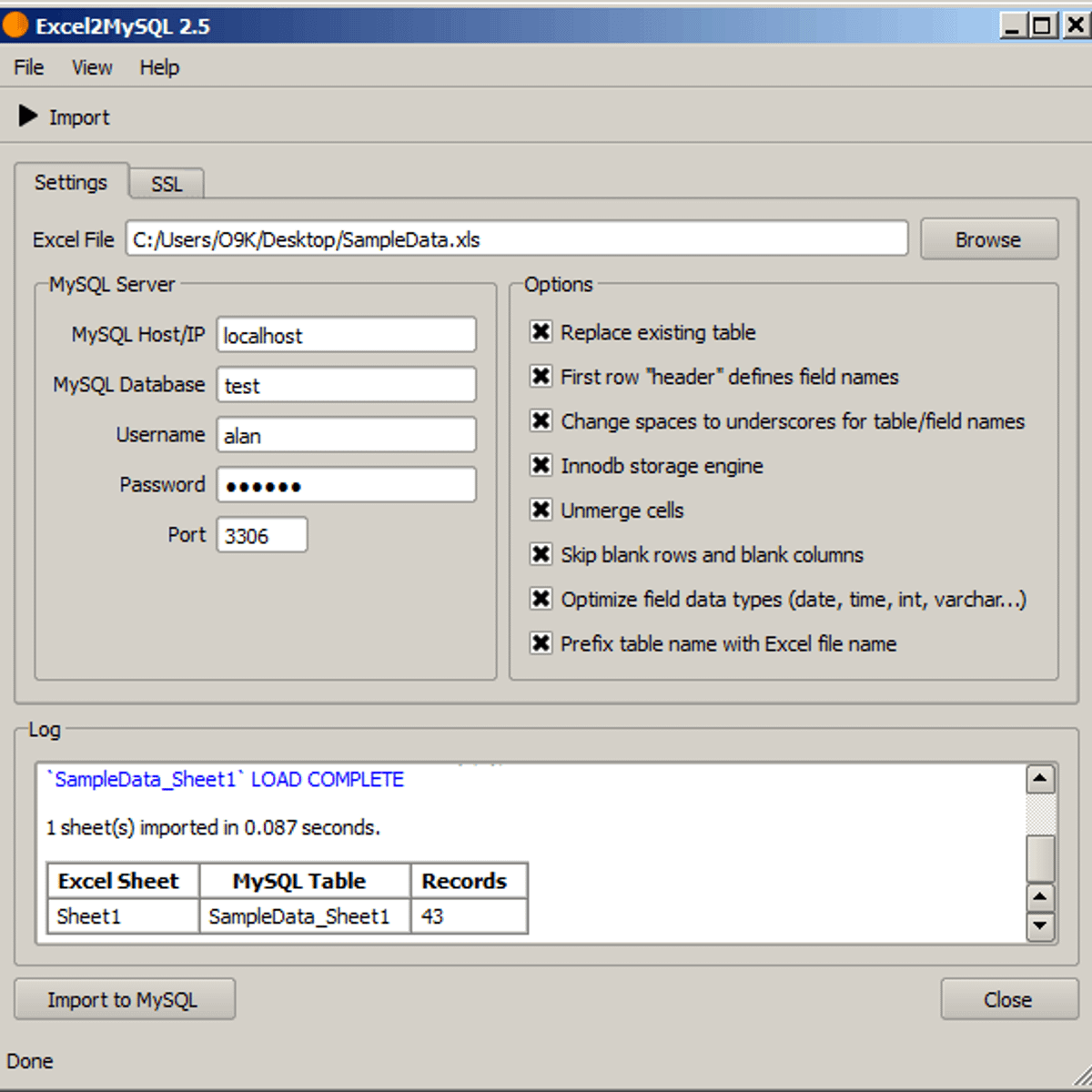Open the Help menu
The image size is (1092, 1092).
[159, 67]
